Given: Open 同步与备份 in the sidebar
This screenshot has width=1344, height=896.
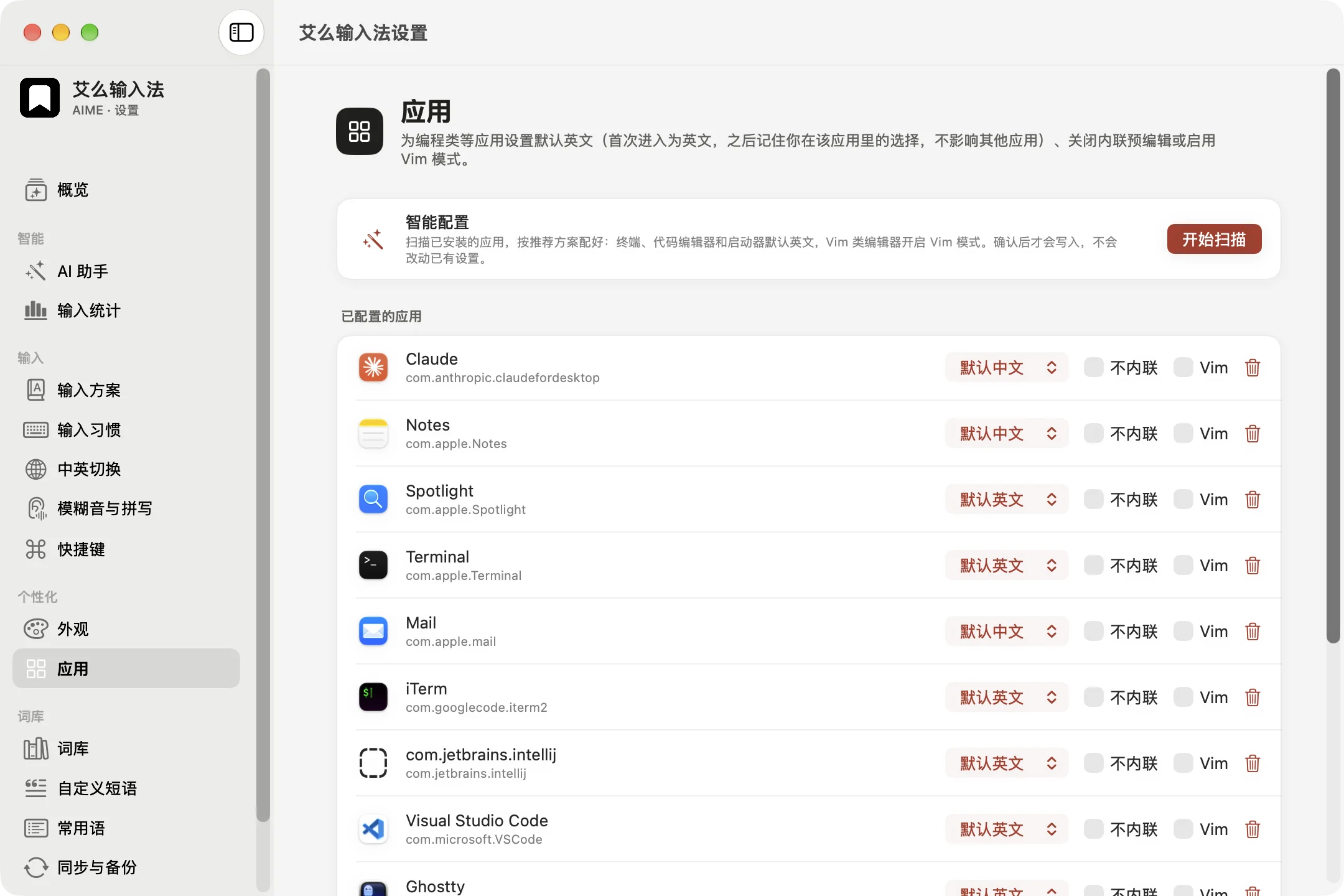Looking at the screenshot, I should pos(126,867).
